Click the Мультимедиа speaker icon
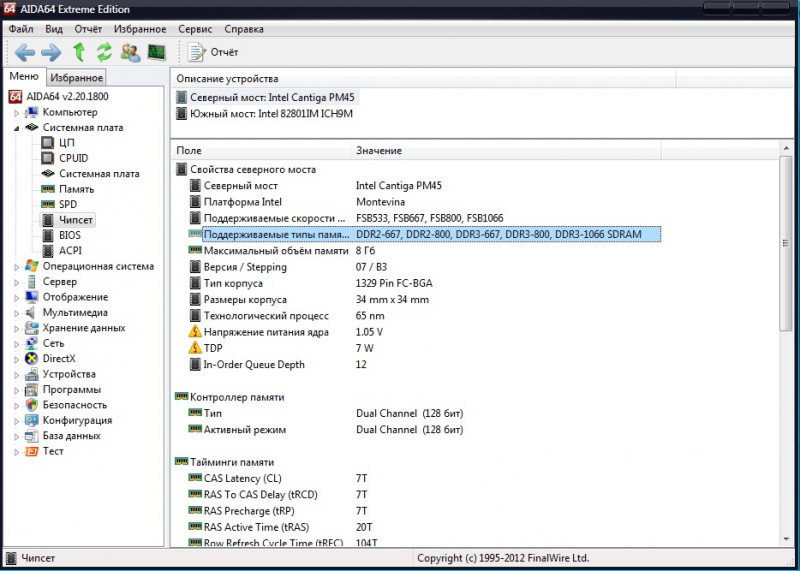 coord(32,312)
